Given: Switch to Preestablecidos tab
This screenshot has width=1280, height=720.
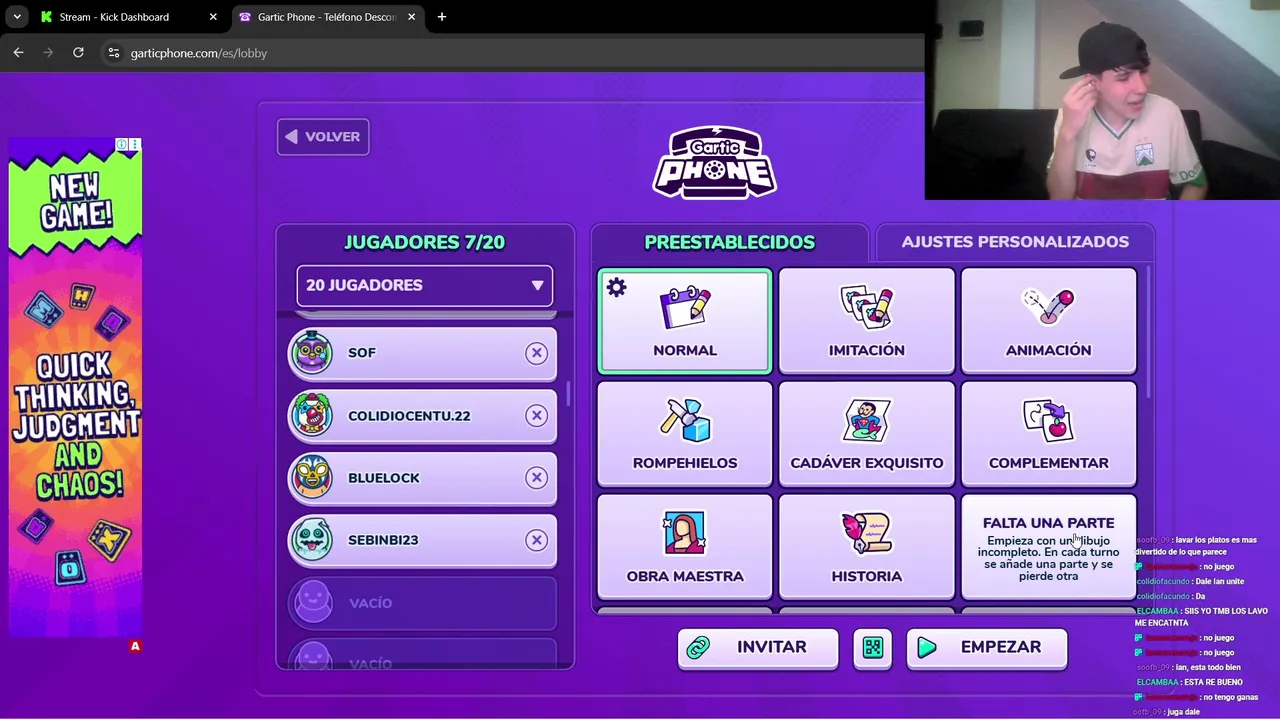Looking at the screenshot, I should point(729,242).
